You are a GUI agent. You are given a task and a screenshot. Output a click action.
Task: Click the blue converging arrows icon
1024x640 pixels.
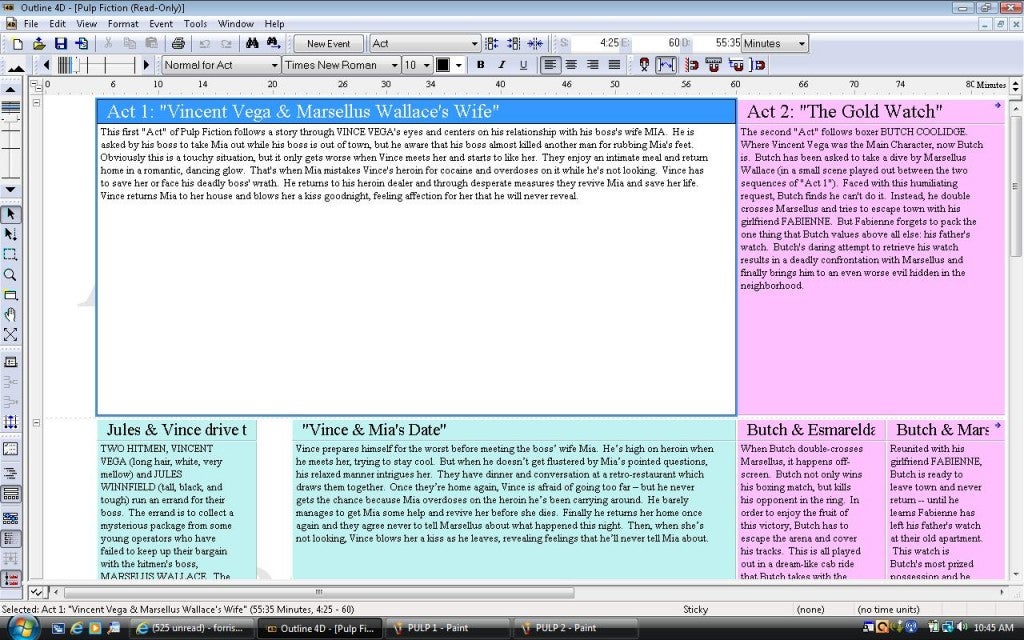tap(535, 44)
